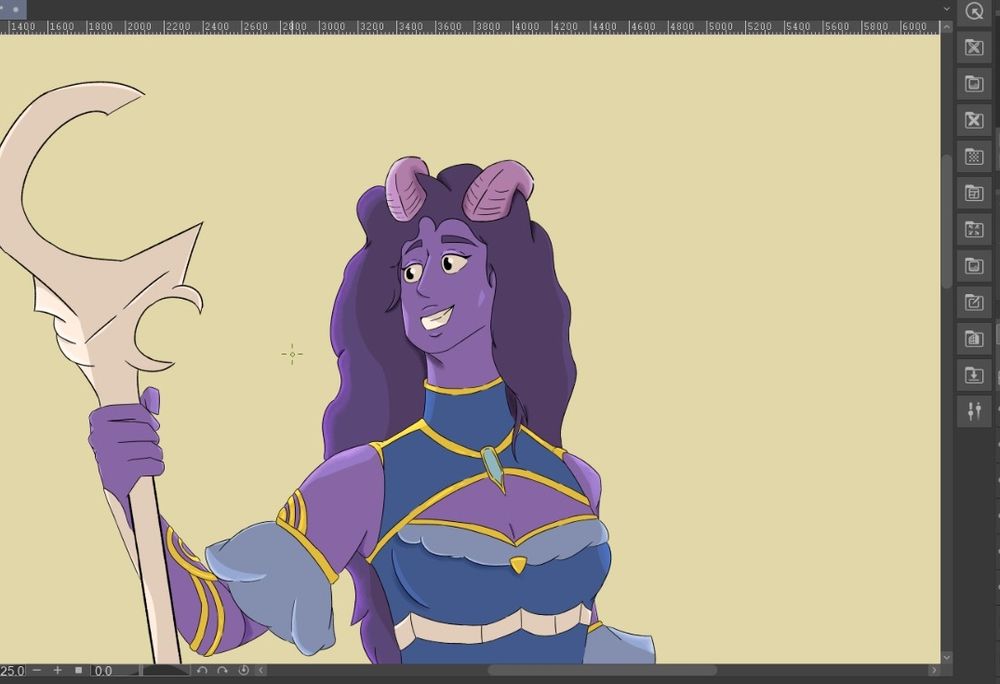Open the folder icon with a download arrow

(x=974, y=375)
